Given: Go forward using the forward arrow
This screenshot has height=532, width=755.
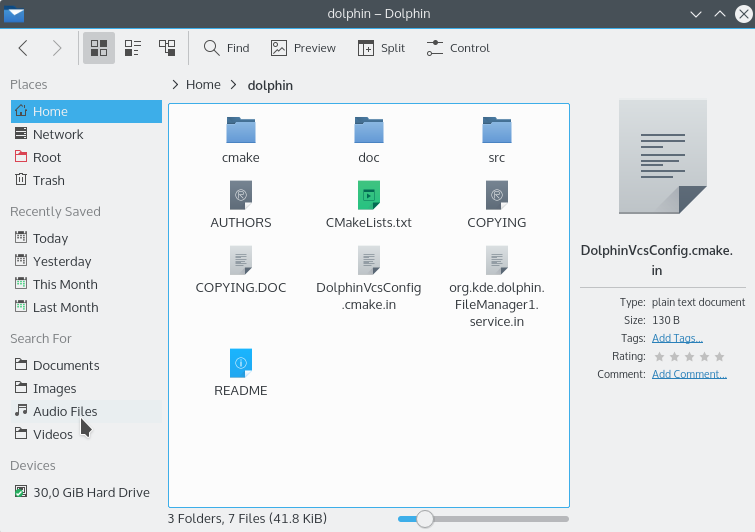Looking at the screenshot, I should (57, 48).
